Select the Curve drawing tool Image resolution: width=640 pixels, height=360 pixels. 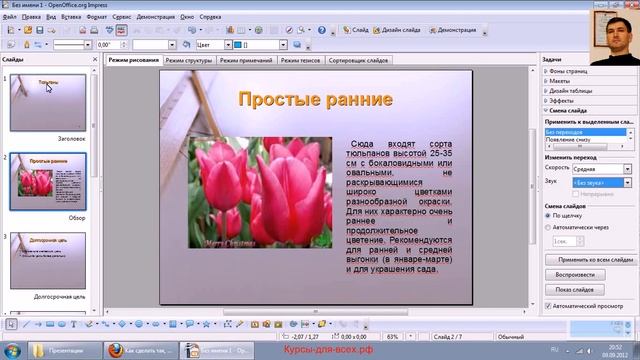[89, 324]
